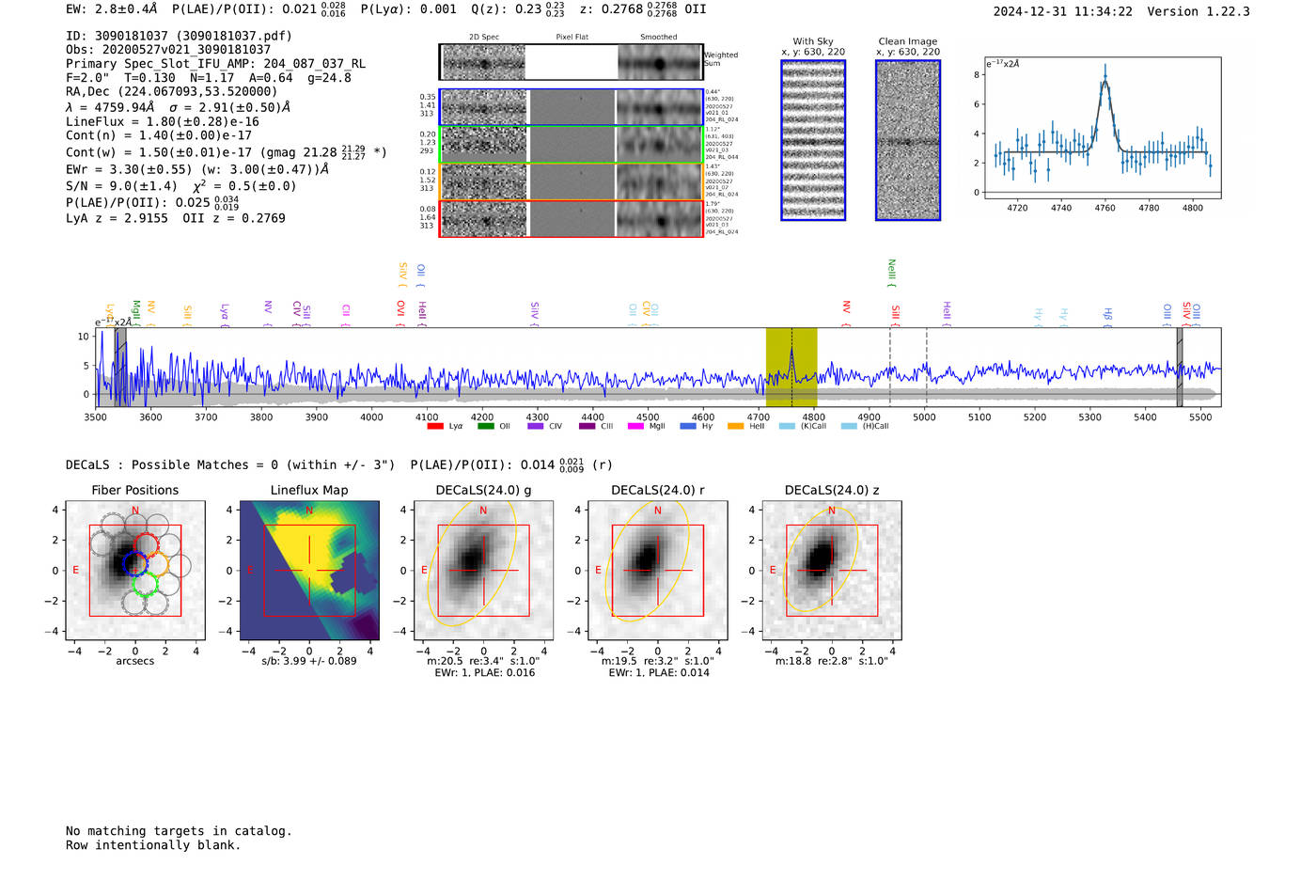The height and width of the screenshot is (896, 1316).
Task: Click the Gaussian peak in the line fit plot
Action: click(x=1105, y=81)
